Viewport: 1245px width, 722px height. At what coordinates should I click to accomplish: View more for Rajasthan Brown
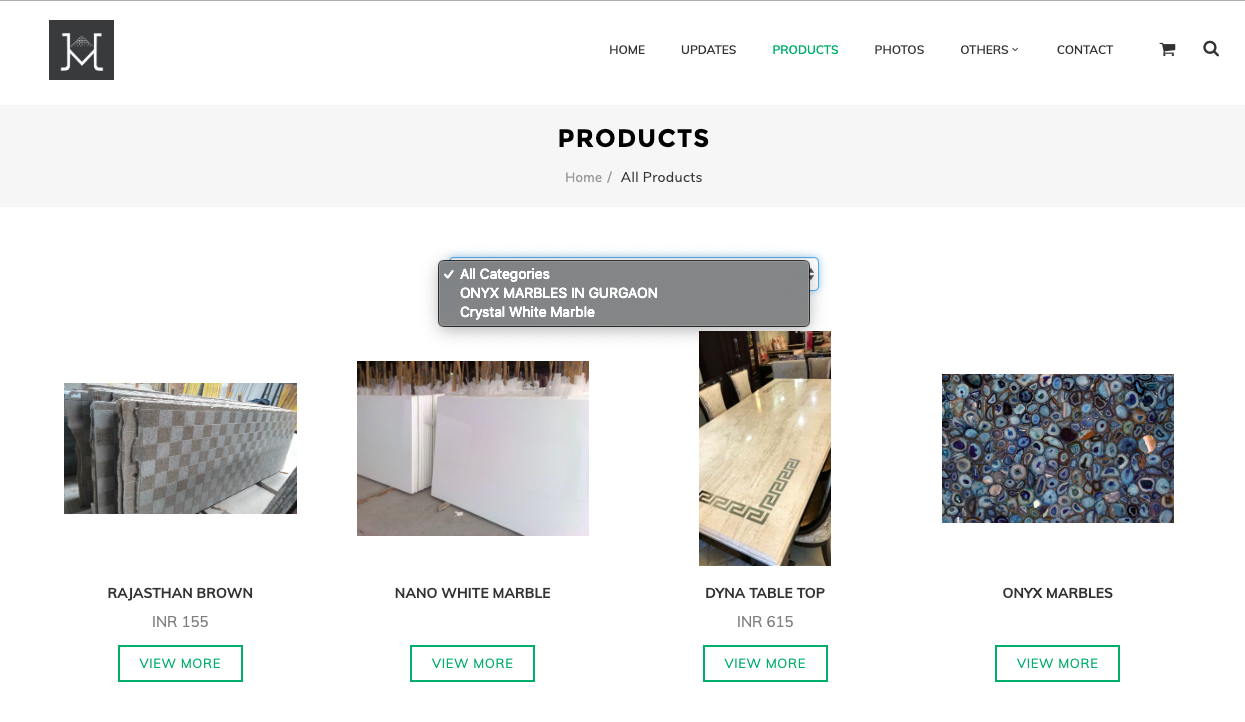(x=180, y=663)
